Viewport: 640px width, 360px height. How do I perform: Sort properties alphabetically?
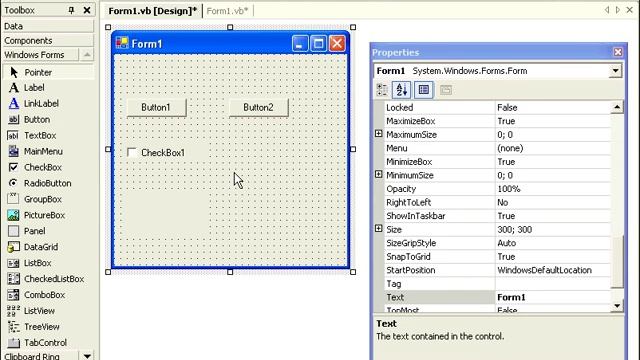[402, 90]
